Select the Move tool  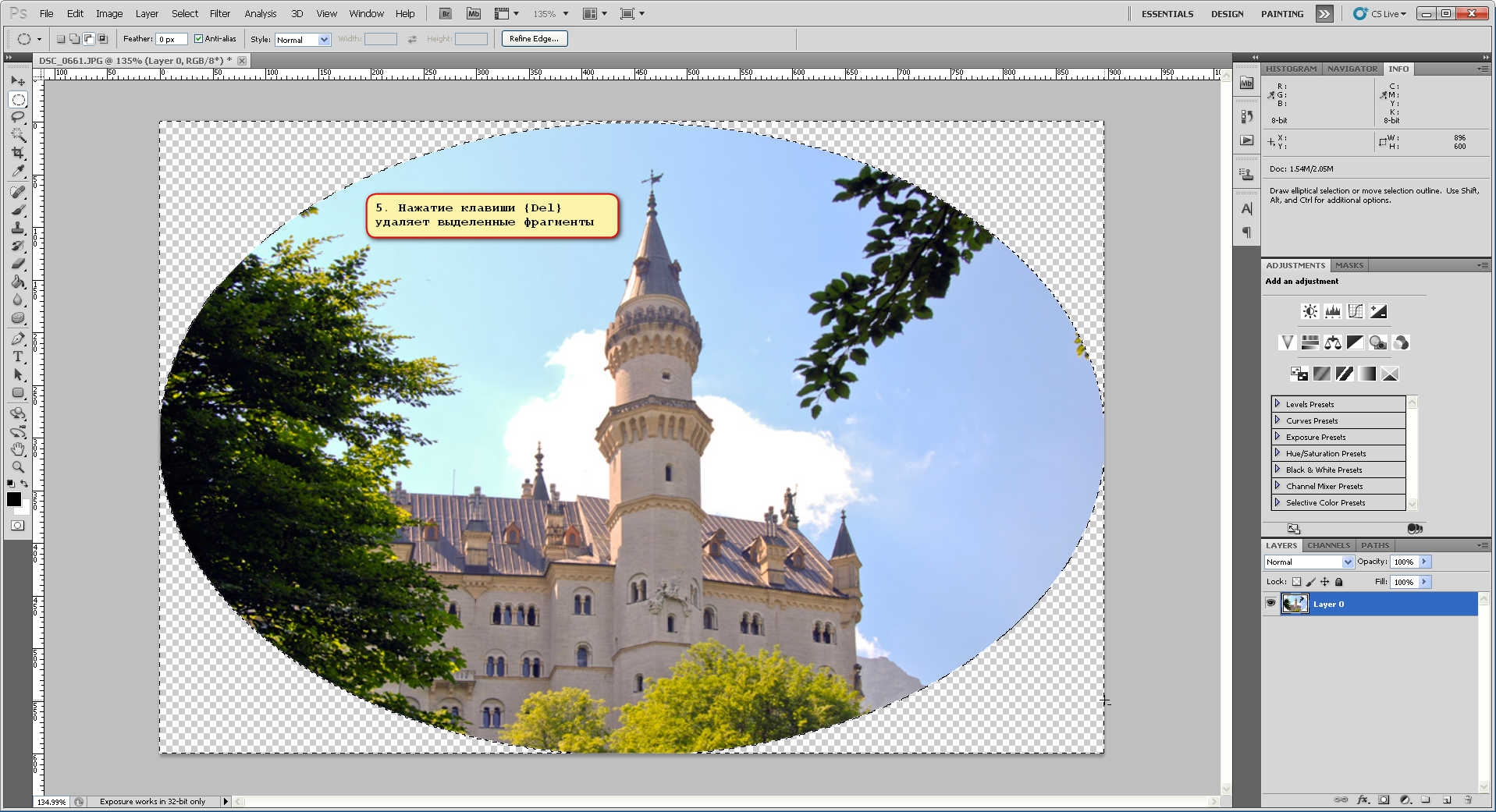(x=18, y=80)
